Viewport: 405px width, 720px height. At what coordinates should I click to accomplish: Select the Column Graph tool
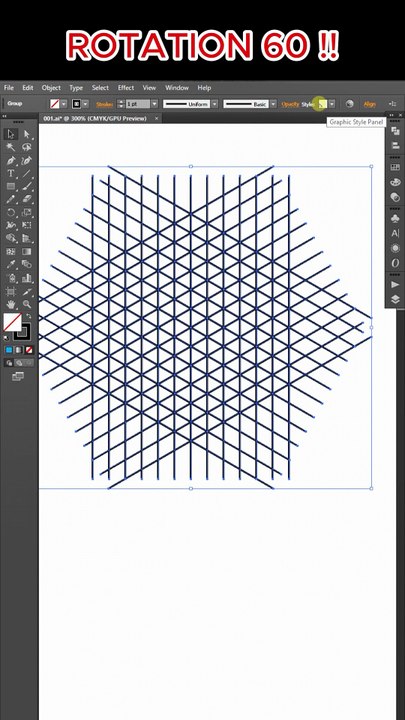pyautogui.click(x=27, y=278)
